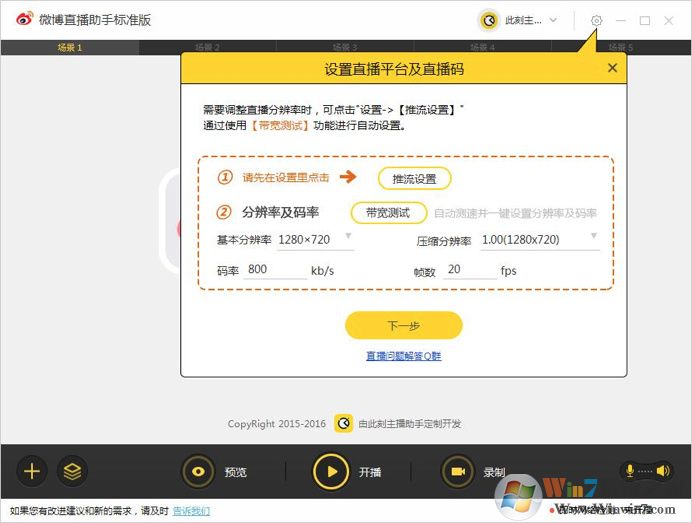The width and height of the screenshot is (692, 523).
Task: Click the 下一步 next button
Action: pos(403,326)
